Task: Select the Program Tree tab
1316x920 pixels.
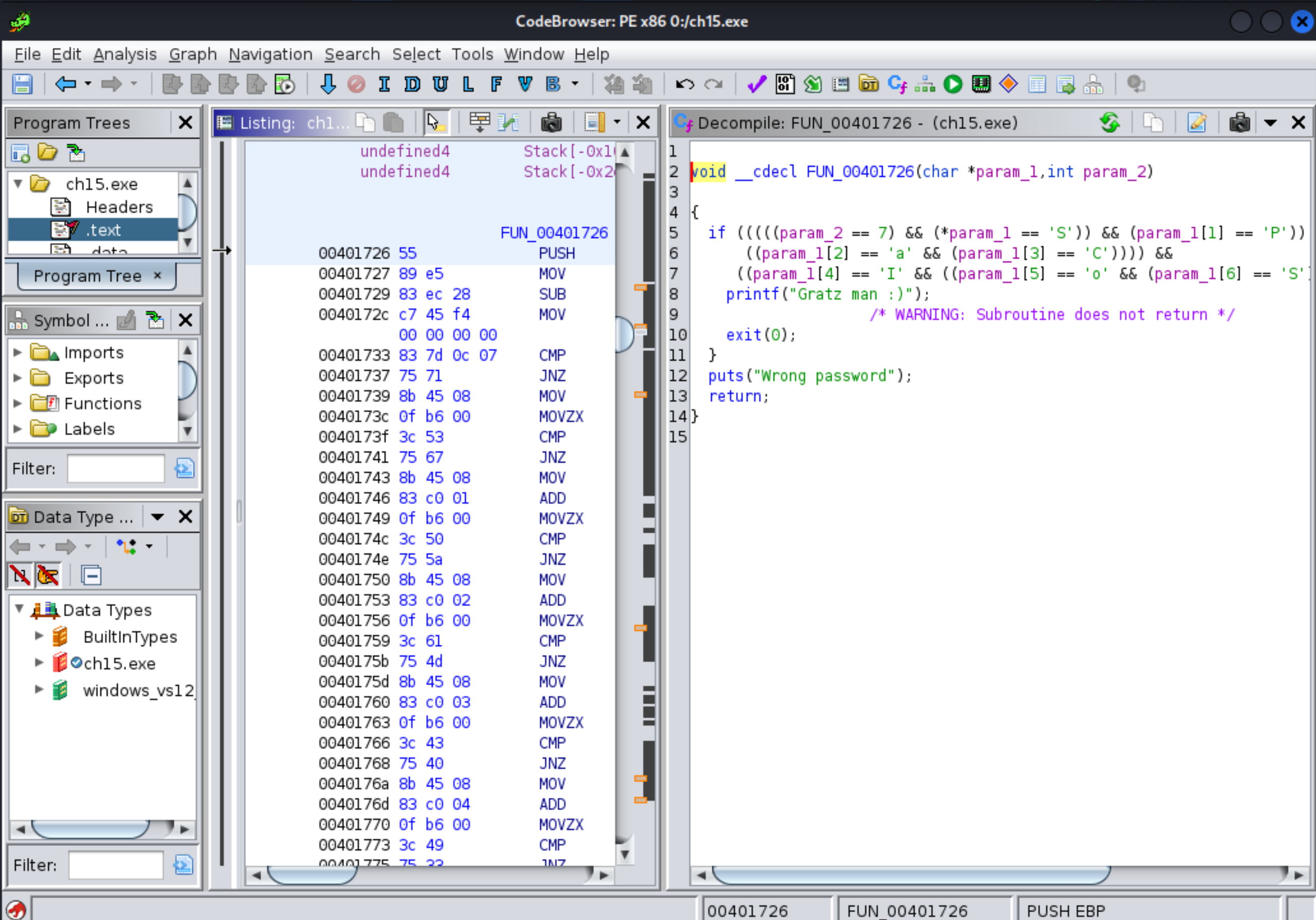Action: pos(97,276)
